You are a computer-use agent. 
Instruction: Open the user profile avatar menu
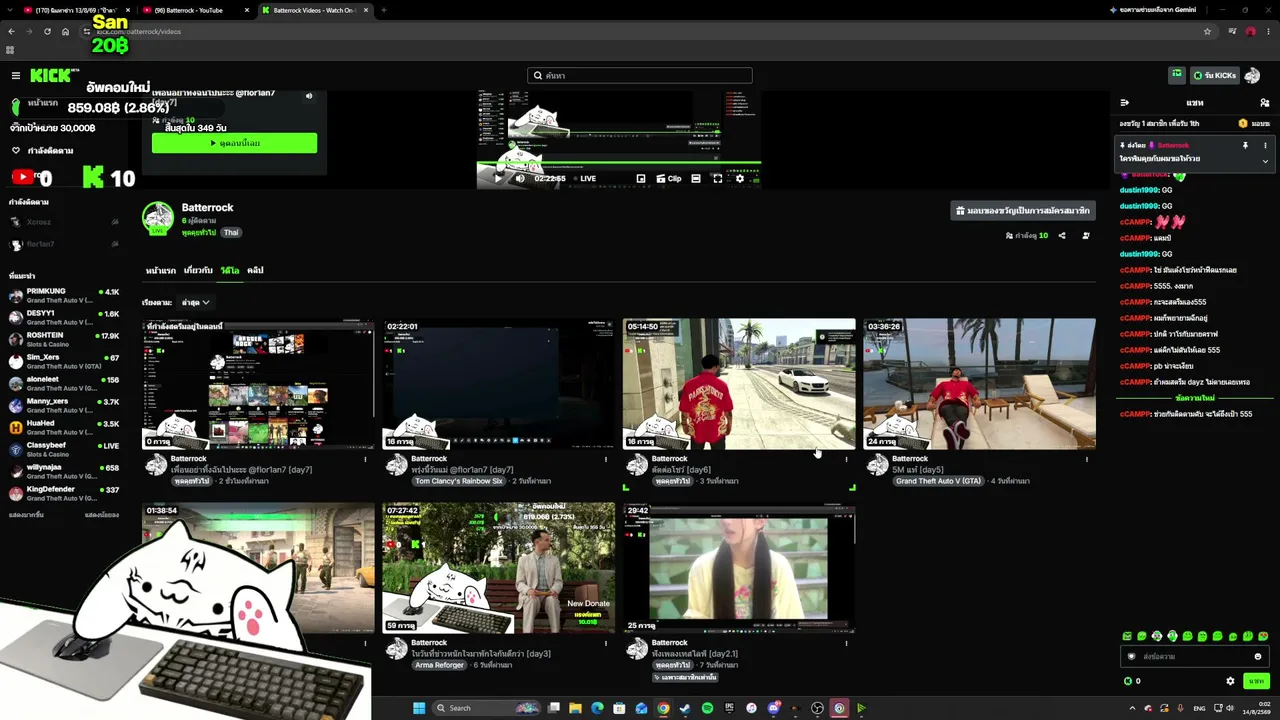[1253, 75]
